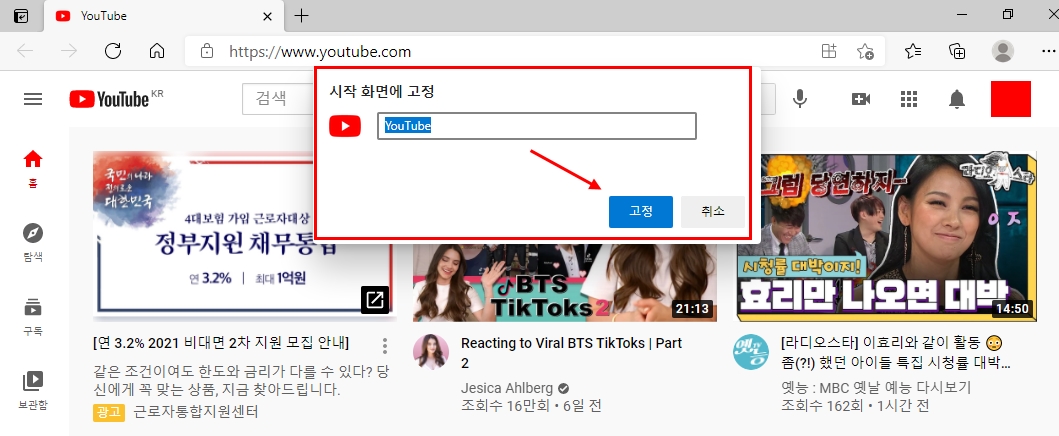Image resolution: width=1059 pixels, height=436 pixels.
Task: Reload the YouTube page
Action: (x=113, y=51)
